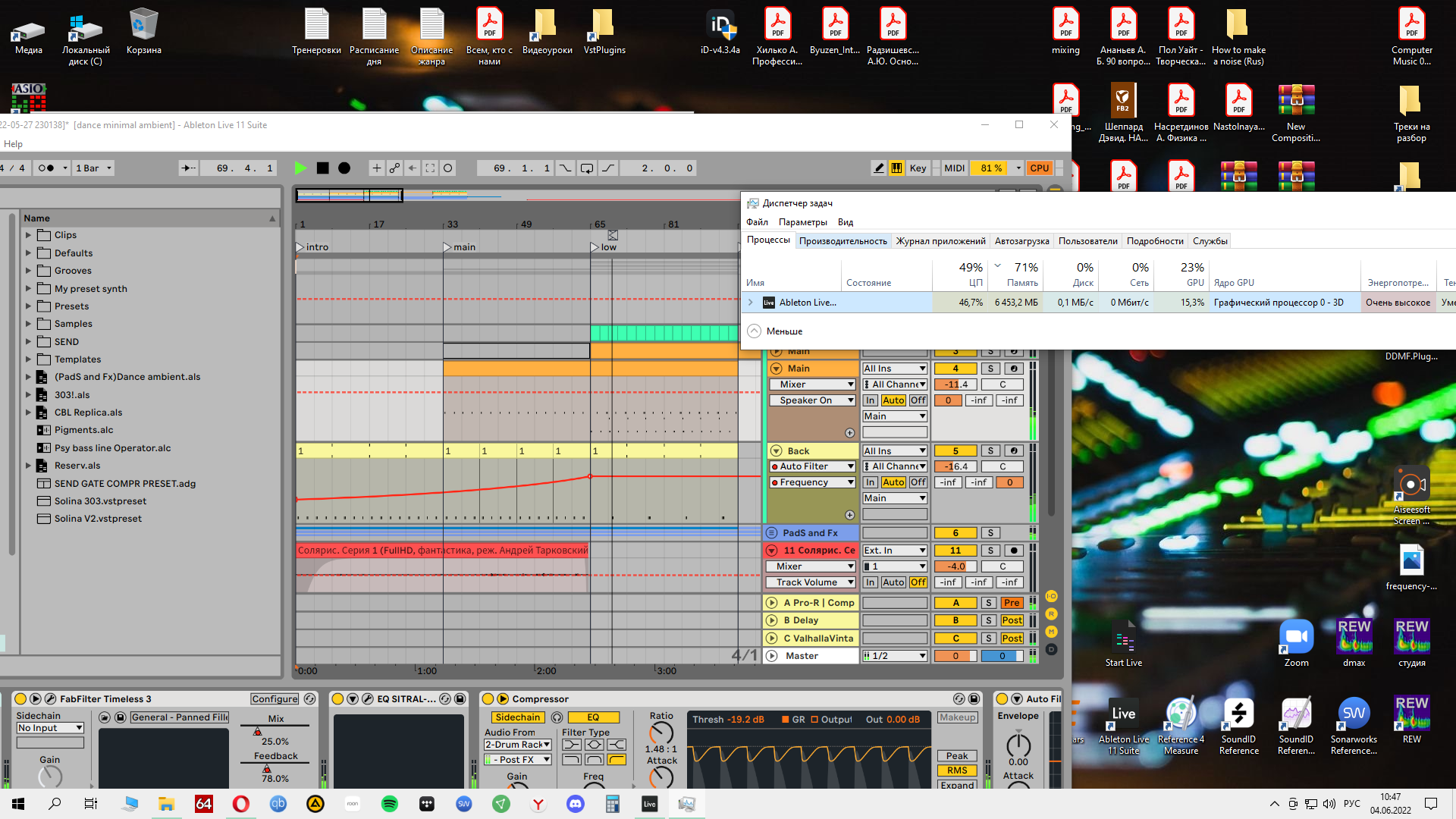Solo the Back track
Viewport: 1456px width, 819px height.
click(990, 451)
